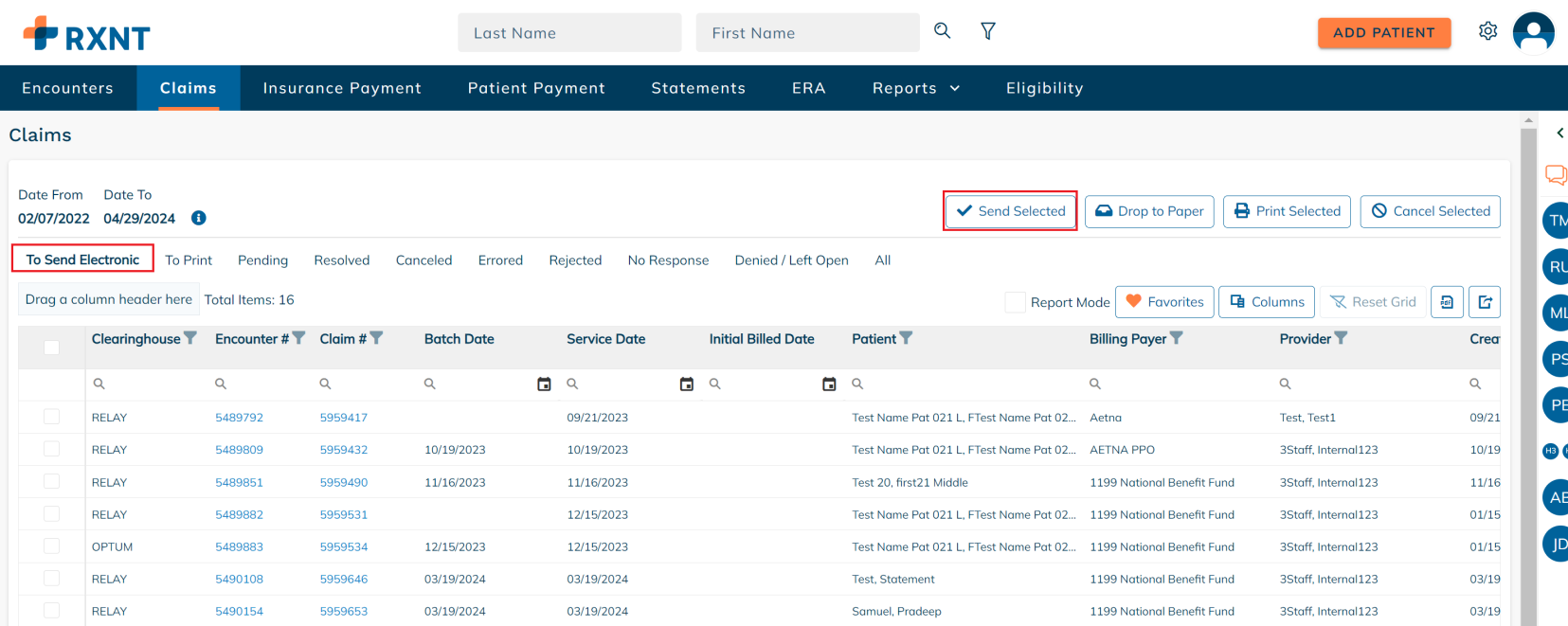Open the Batch Date calendar picker

pyautogui.click(x=544, y=384)
